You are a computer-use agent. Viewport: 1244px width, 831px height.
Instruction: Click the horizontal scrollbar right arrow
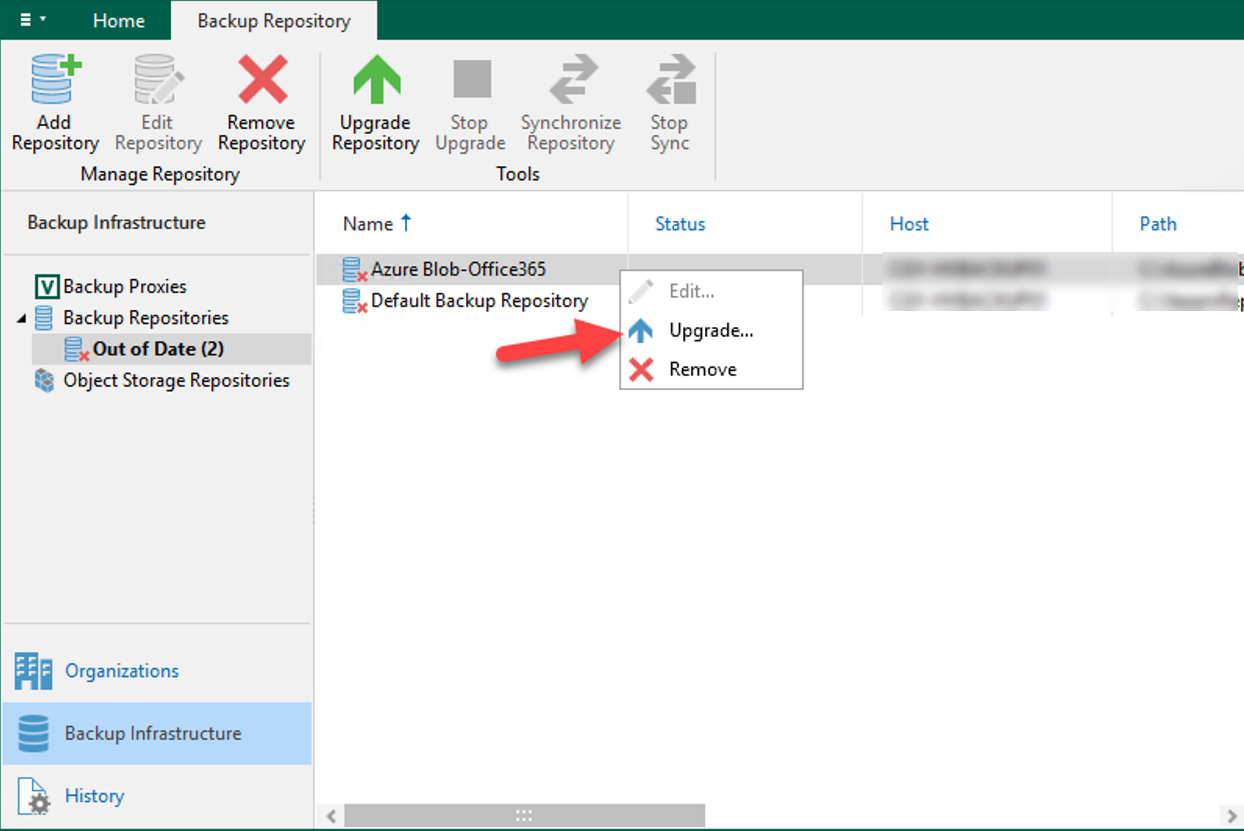(x=1229, y=816)
